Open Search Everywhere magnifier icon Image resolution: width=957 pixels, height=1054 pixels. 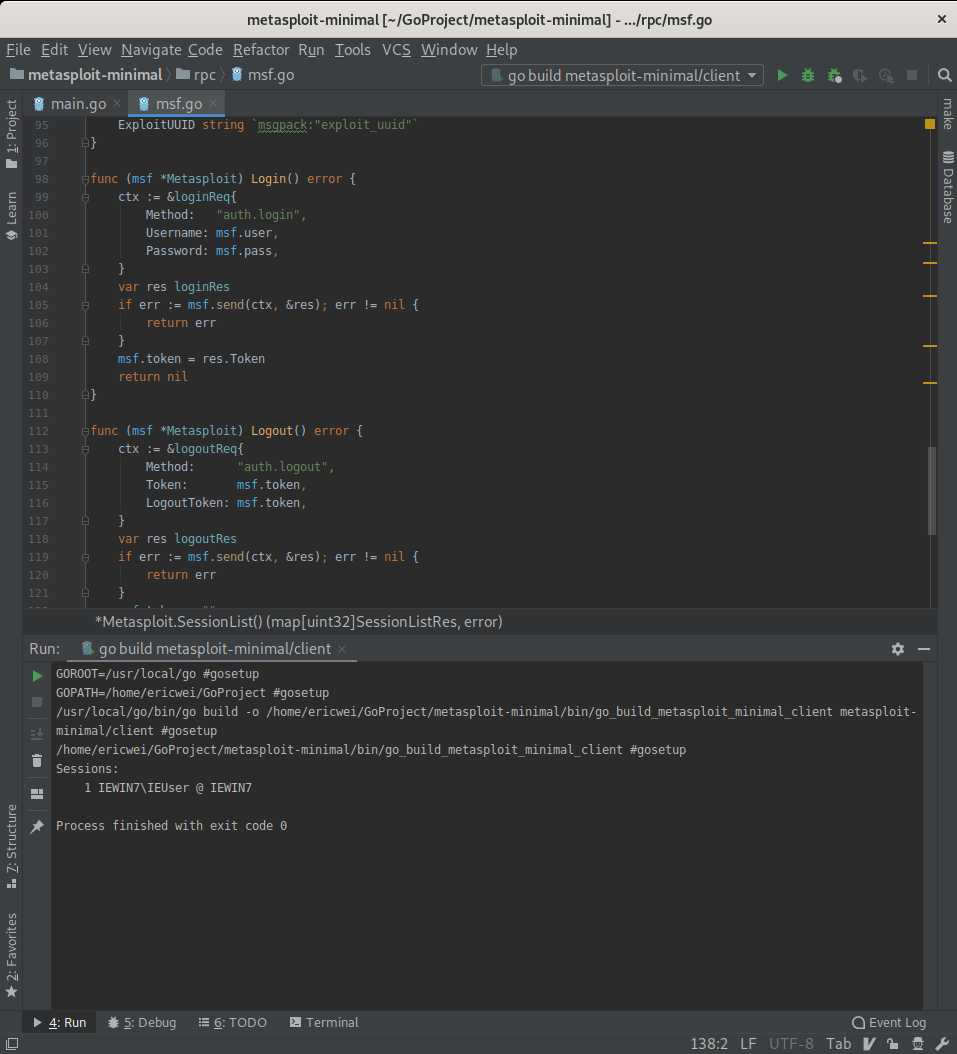click(x=944, y=75)
